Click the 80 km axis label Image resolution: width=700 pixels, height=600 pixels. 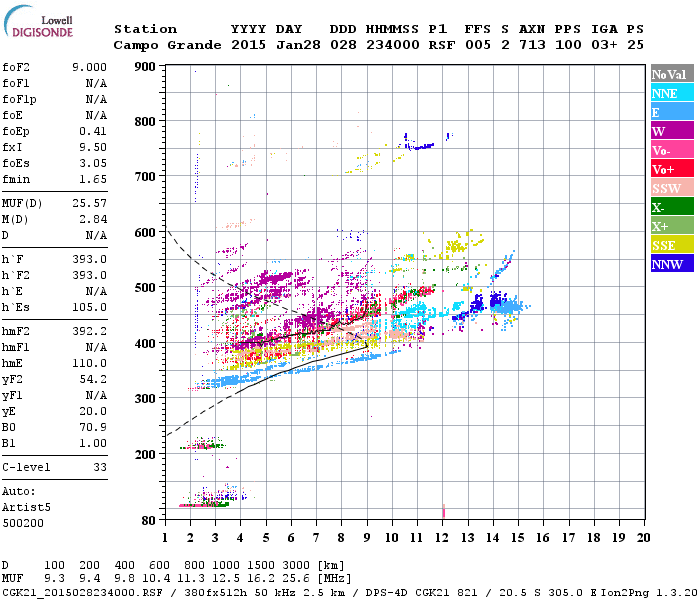coord(149,521)
